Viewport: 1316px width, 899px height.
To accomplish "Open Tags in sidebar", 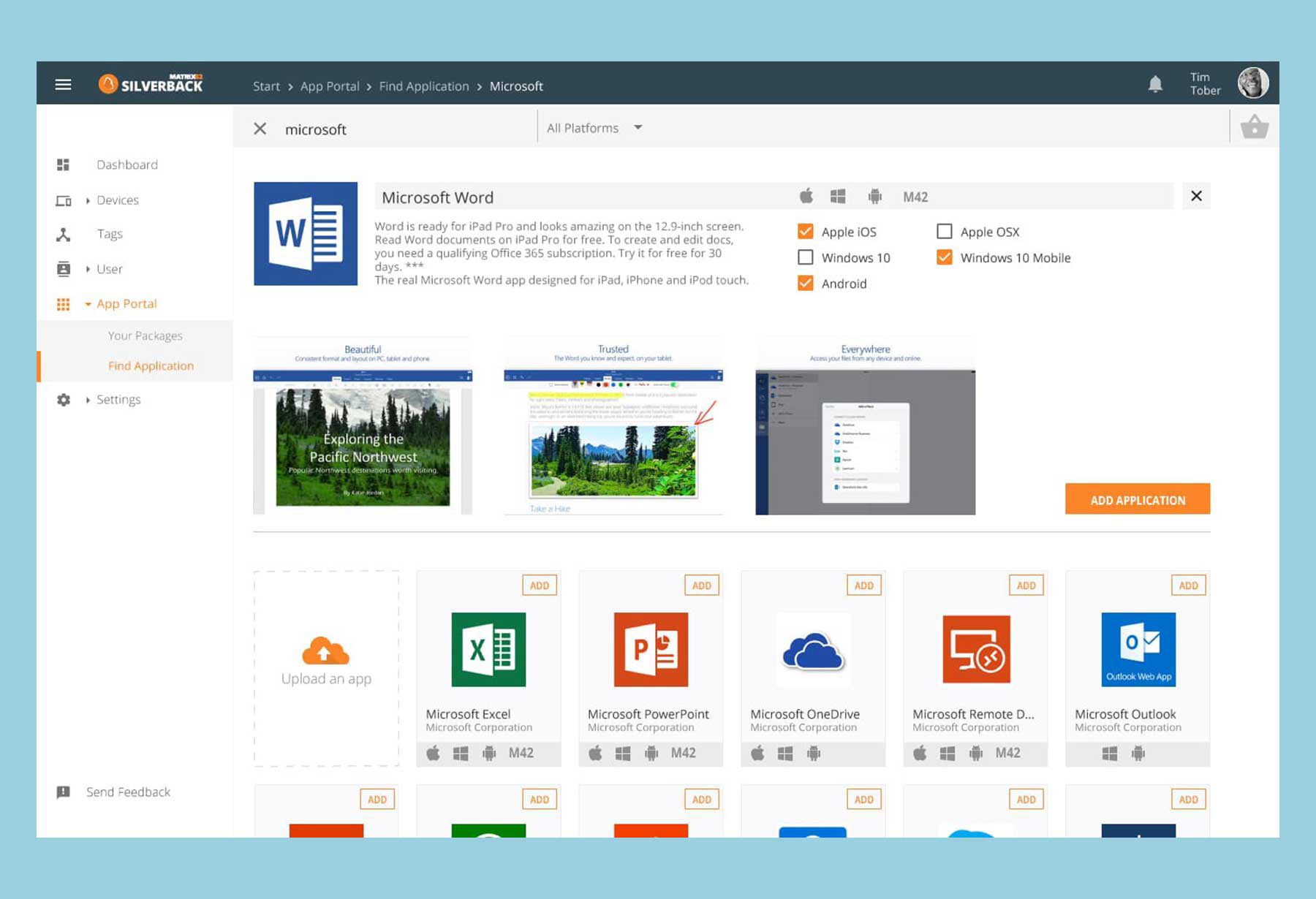I will click(110, 234).
